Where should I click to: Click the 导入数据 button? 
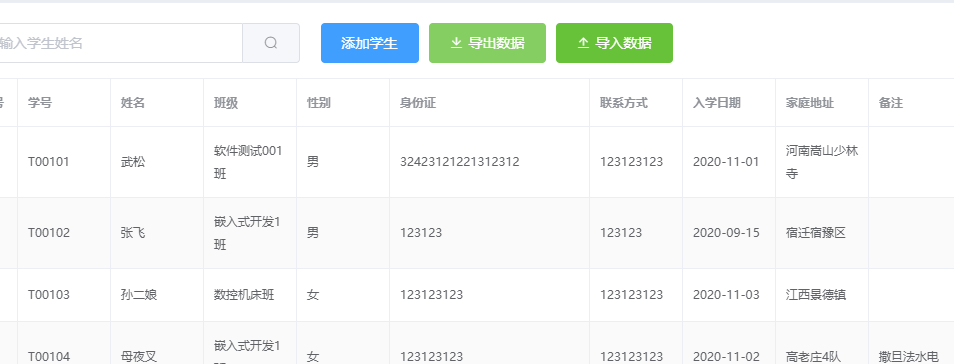615,43
